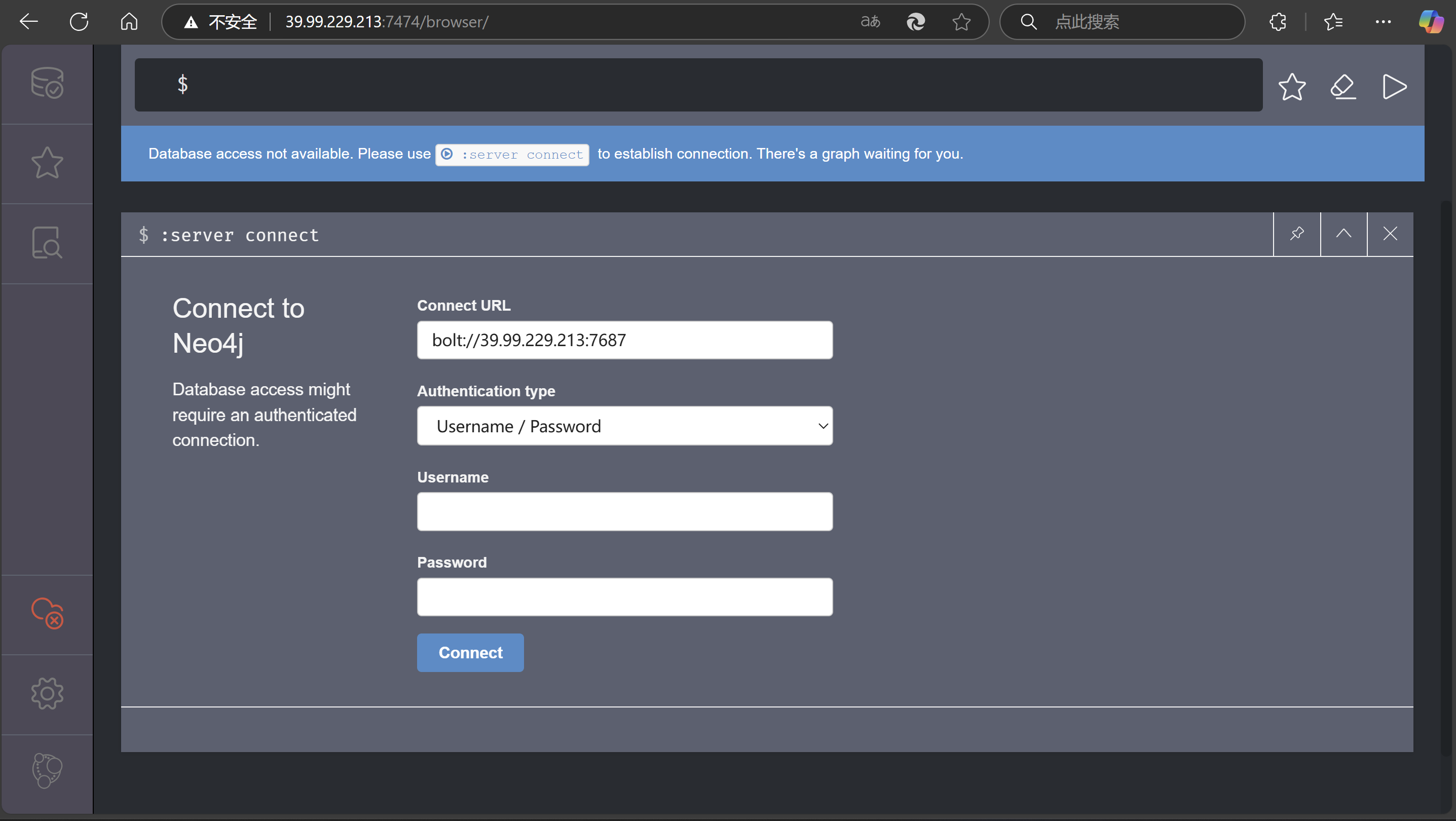
Task: Open the Database Information sidebar panel
Action: click(x=47, y=83)
